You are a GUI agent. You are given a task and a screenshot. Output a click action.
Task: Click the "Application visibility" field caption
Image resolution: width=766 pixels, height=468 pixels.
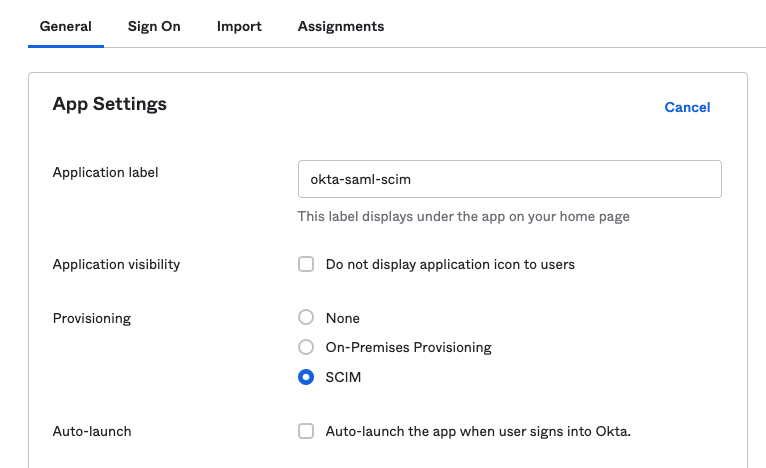116,264
